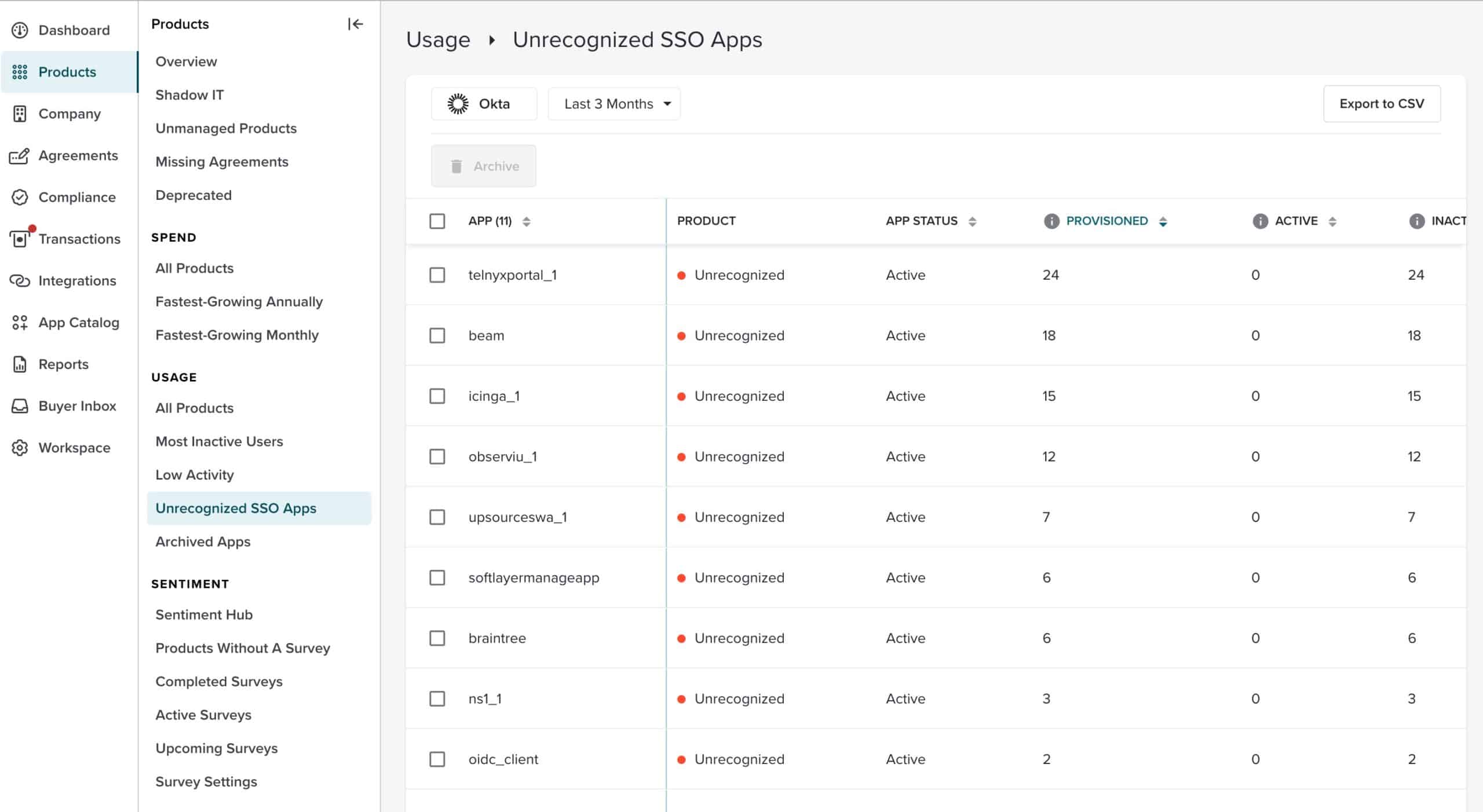Check the telnyxportal_1 row checkbox

437,275
